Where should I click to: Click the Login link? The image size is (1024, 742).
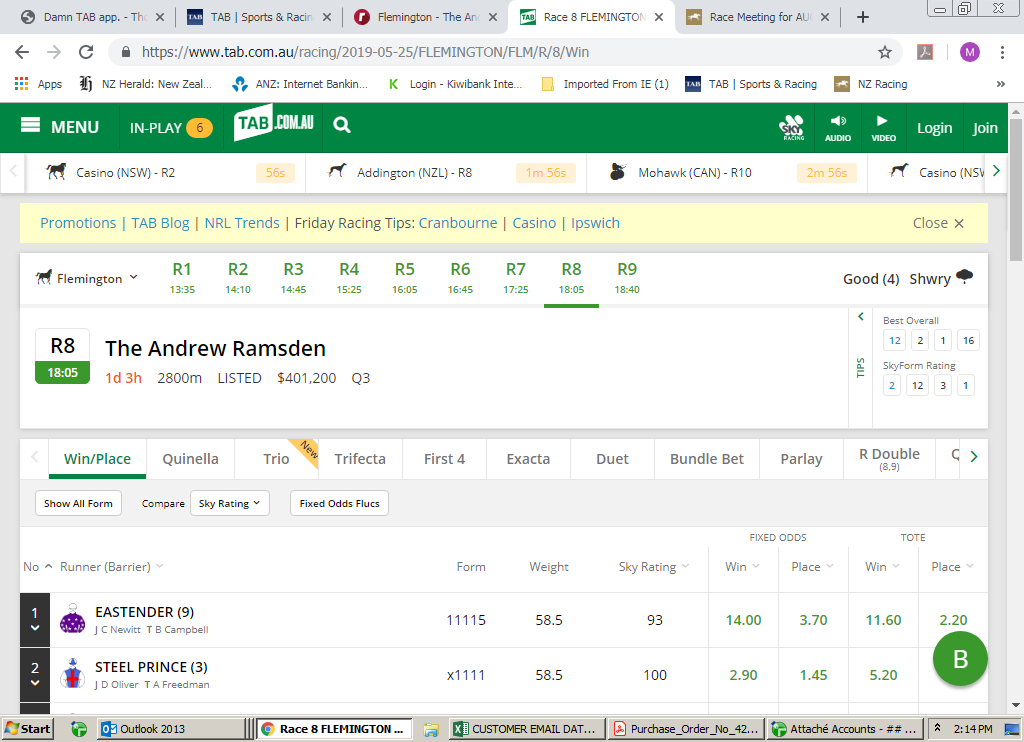click(x=935, y=128)
